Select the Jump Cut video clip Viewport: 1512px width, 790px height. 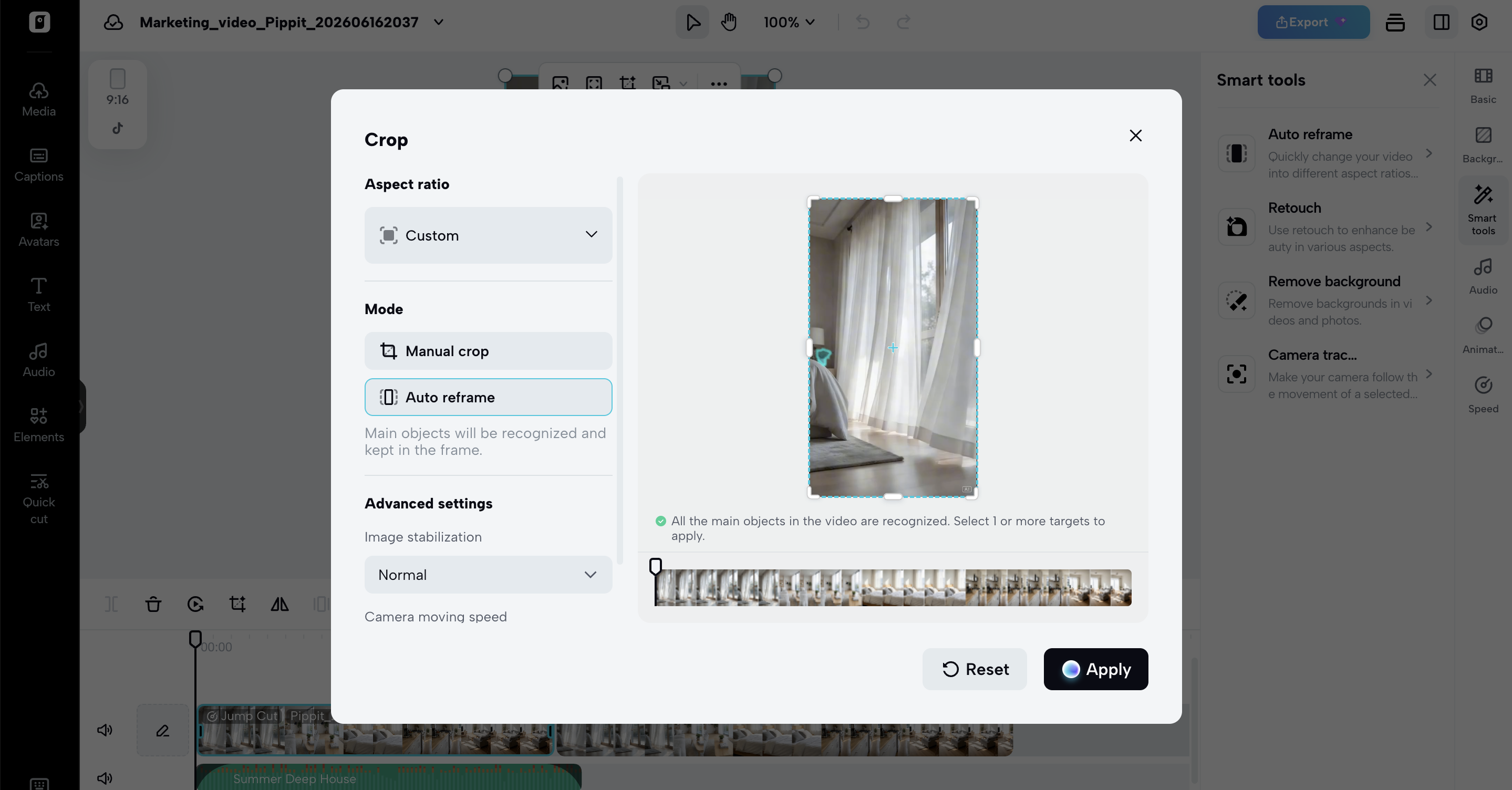click(x=376, y=730)
